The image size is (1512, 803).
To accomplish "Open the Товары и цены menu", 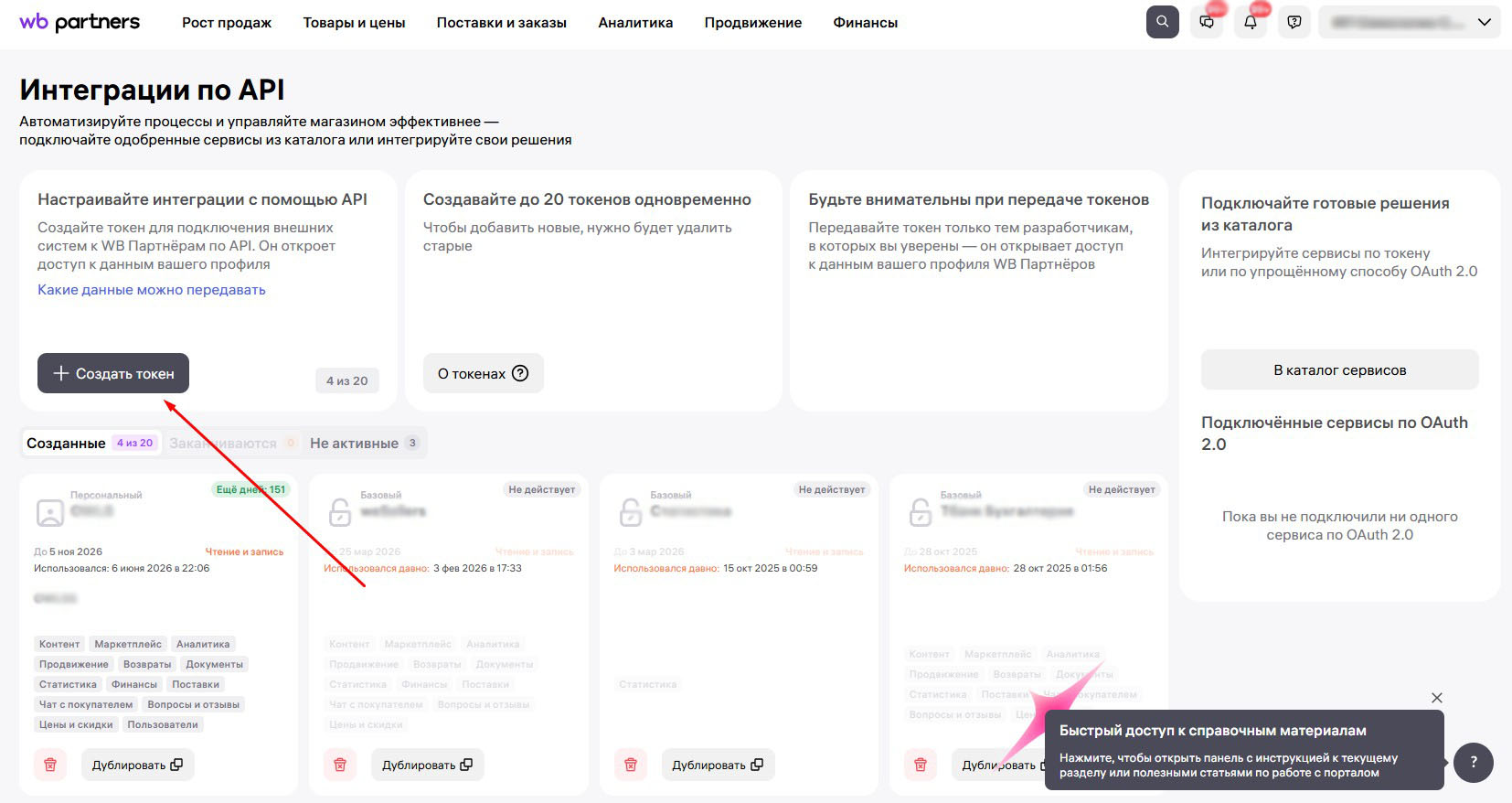I will click(x=354, y=23).
